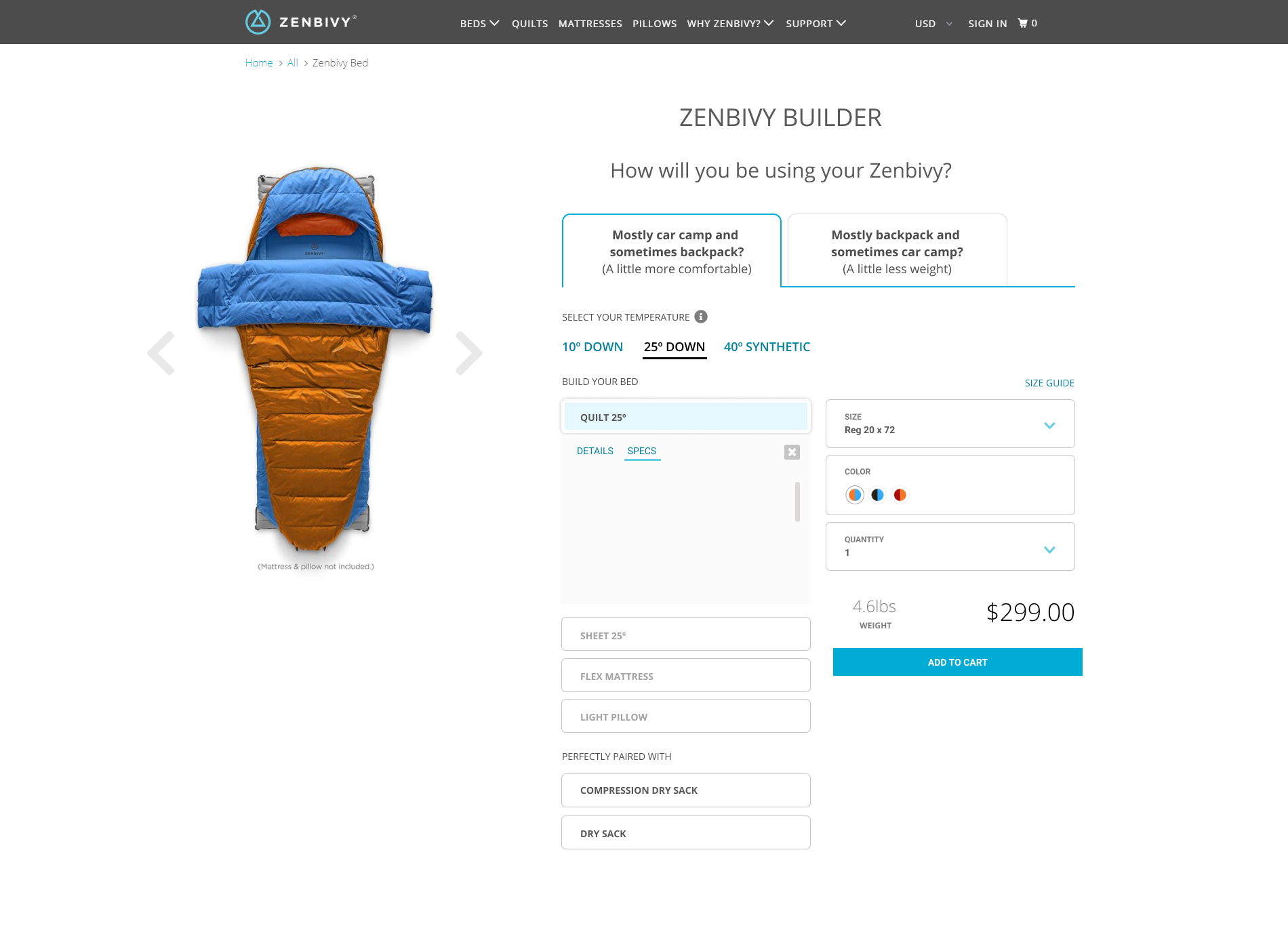This screenshot has width=1288, height=947.
Task: Open the Beds navigation menu
Action: pyautogui.click(x=479, y=24)
